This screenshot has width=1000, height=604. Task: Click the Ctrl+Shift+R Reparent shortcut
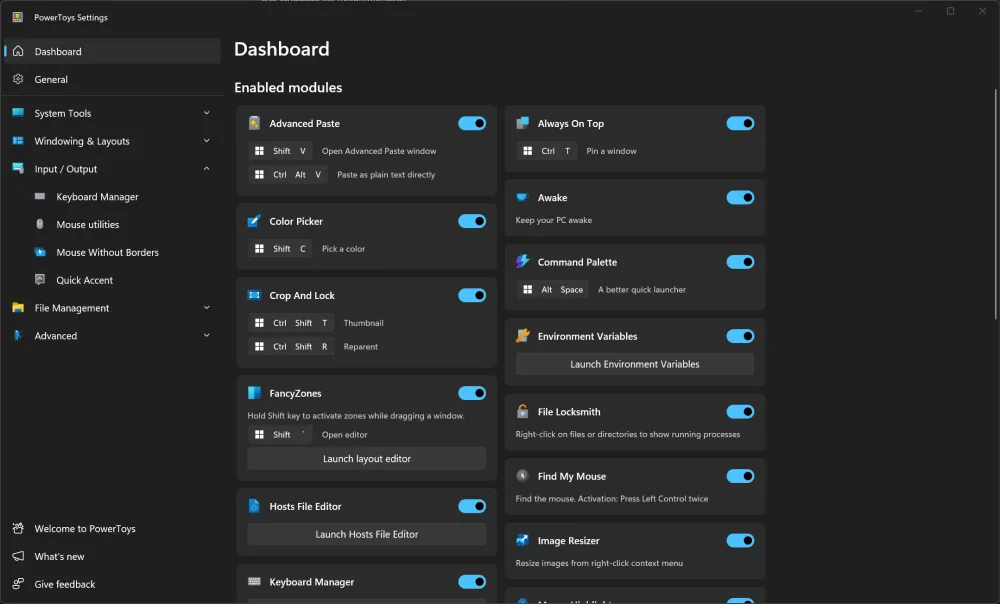point(291,346)
